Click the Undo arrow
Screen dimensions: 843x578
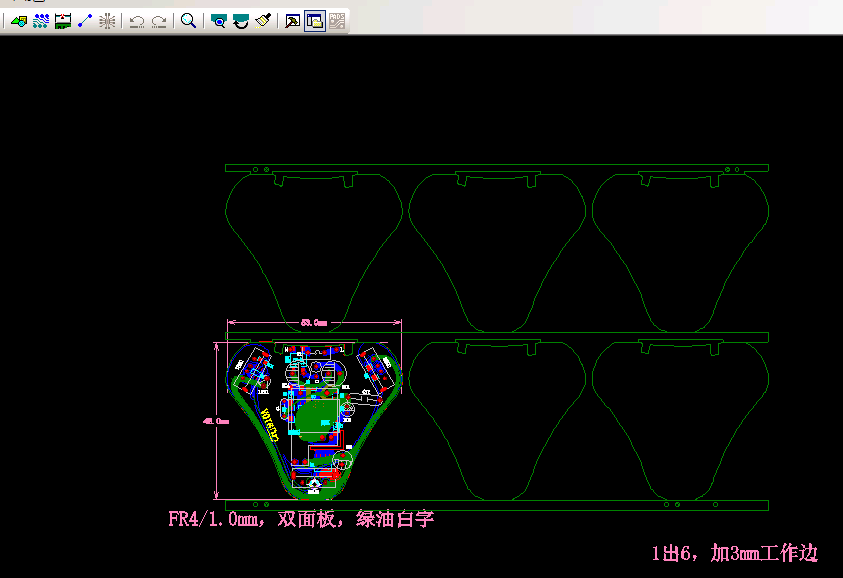point(137,20)
